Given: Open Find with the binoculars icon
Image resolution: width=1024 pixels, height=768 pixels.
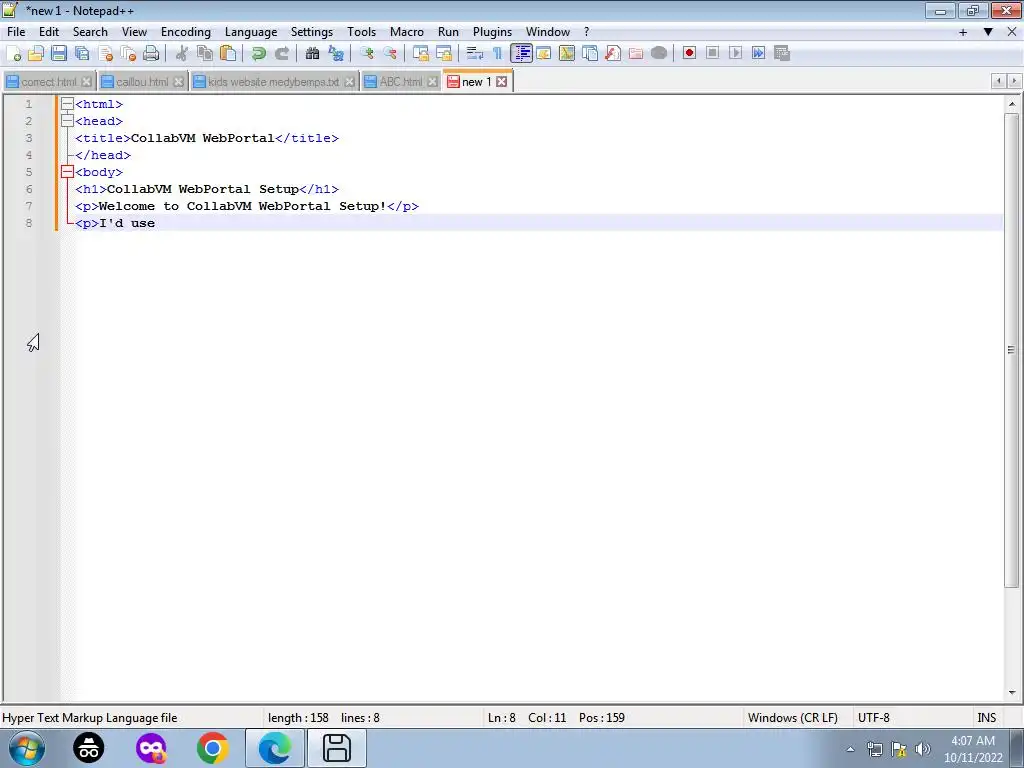Looking at the screenshot, I should (312, 54).
